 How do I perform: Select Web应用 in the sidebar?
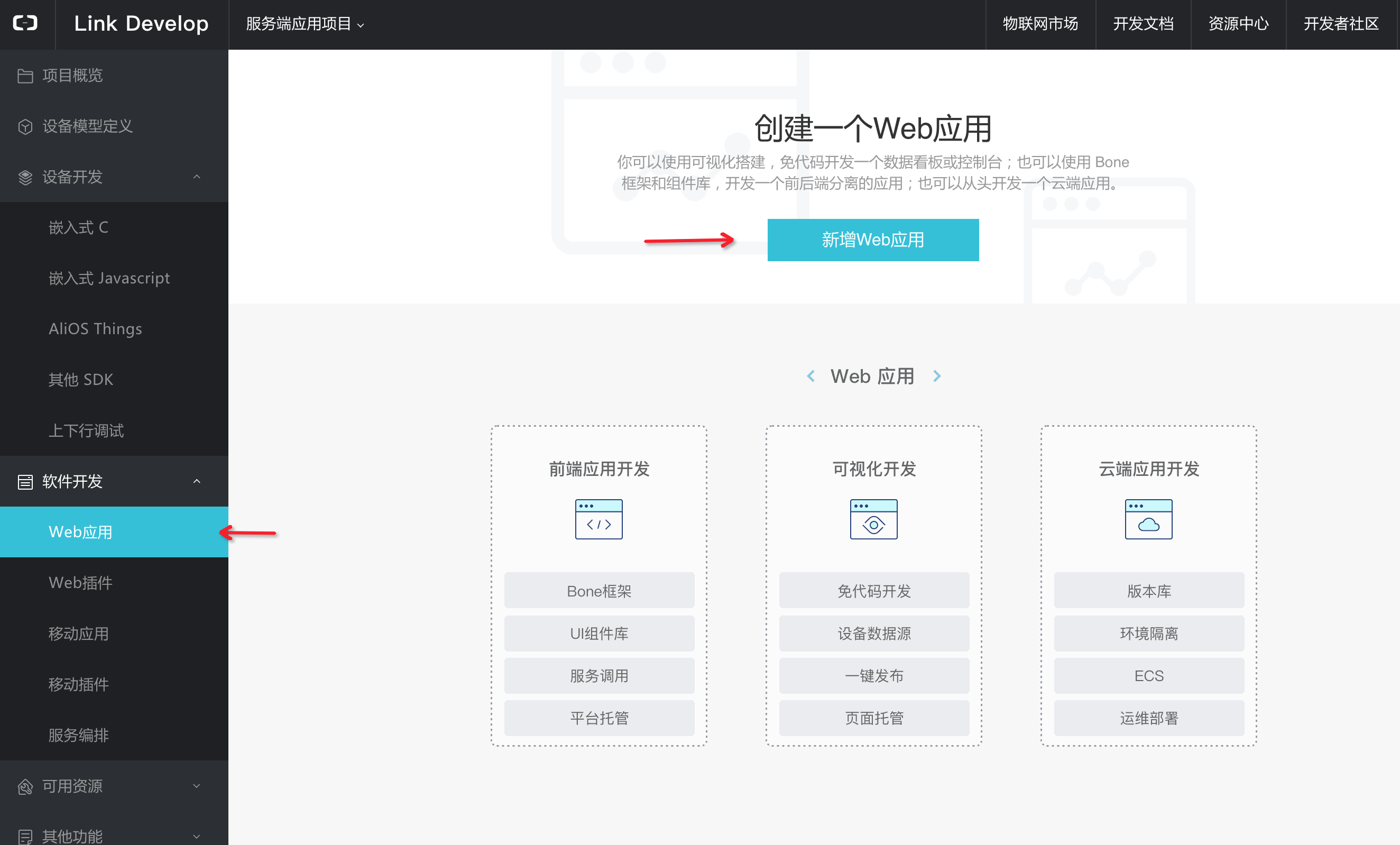(114, 532)
